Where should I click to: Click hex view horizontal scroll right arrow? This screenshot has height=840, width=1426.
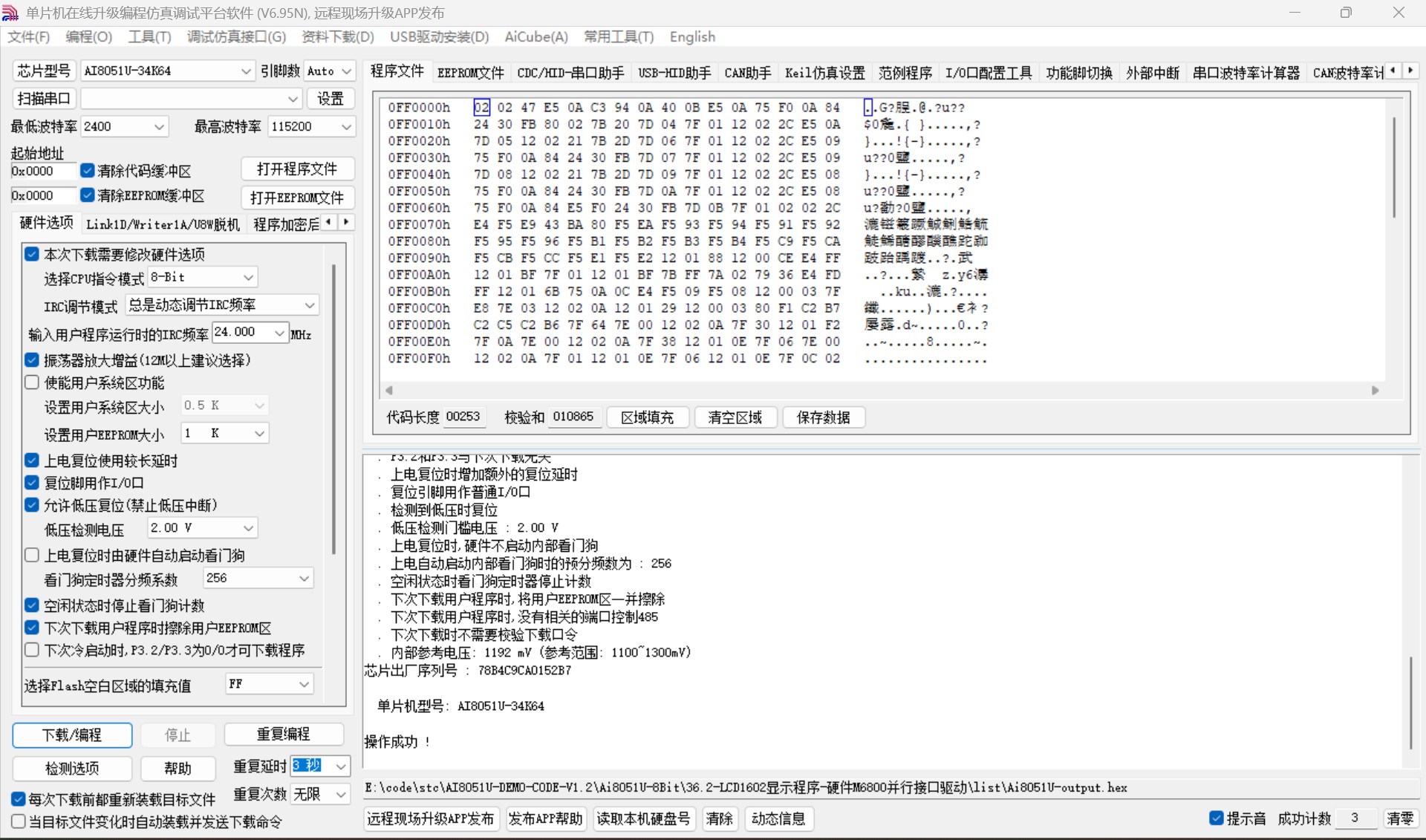tap(1375, 390)
